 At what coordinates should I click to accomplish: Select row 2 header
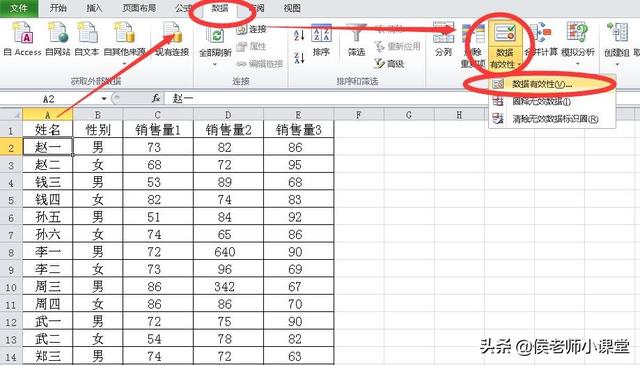[11, 147]
